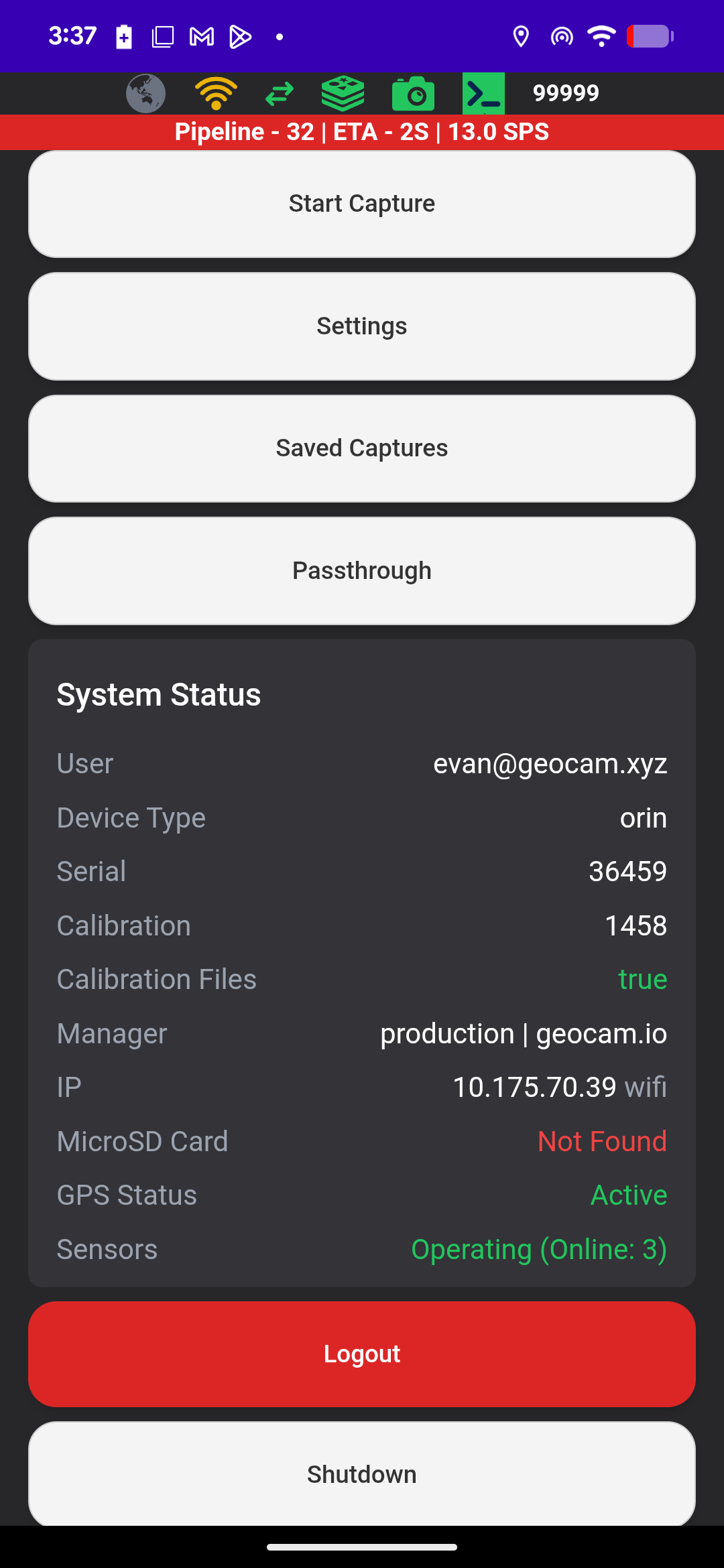Viewport: 724px width, 1568px height.
Task: Tap the yellow WiFi status icon
Action: pos(216,93)
